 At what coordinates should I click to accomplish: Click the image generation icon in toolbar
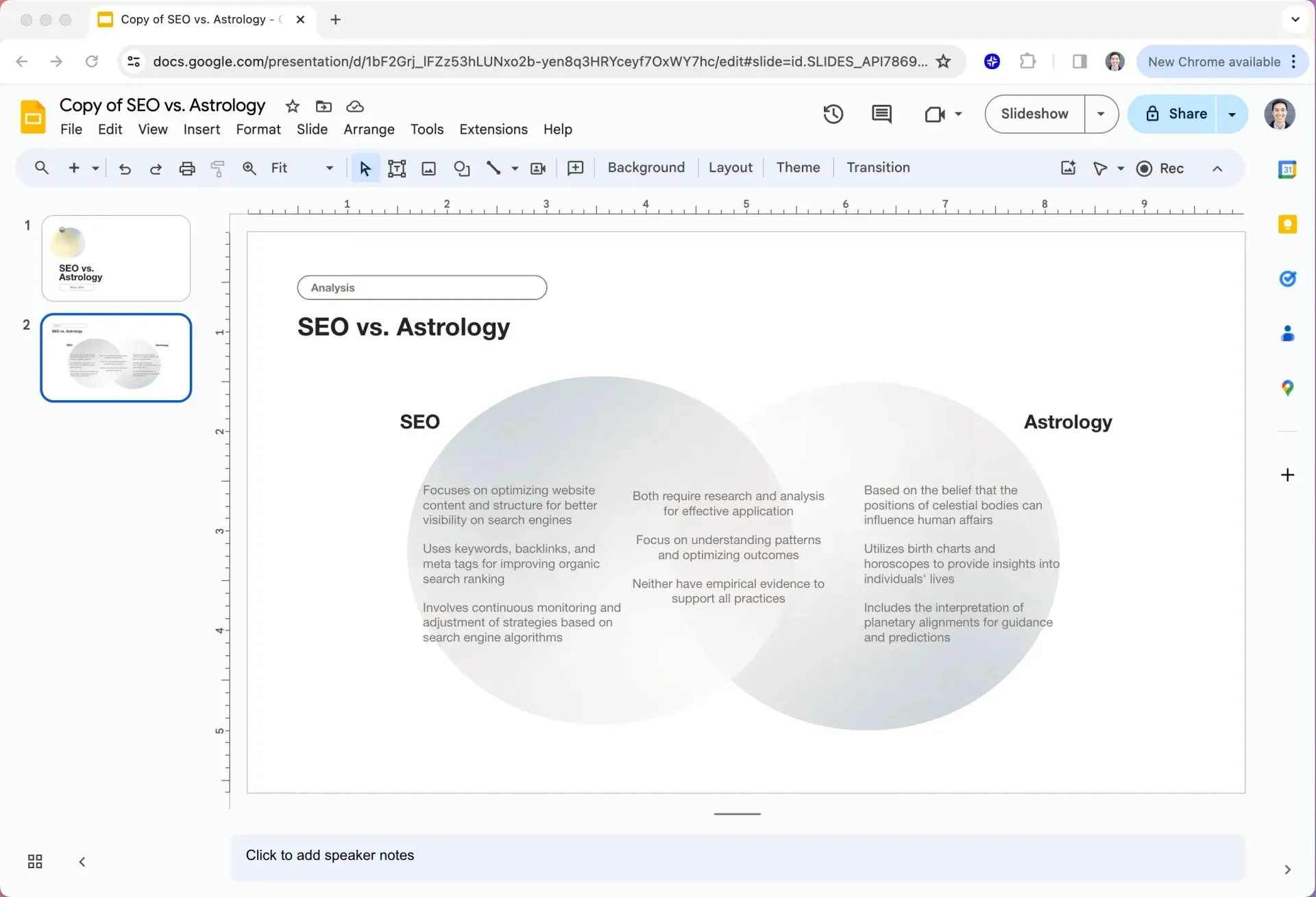(x=1068, y=168)
